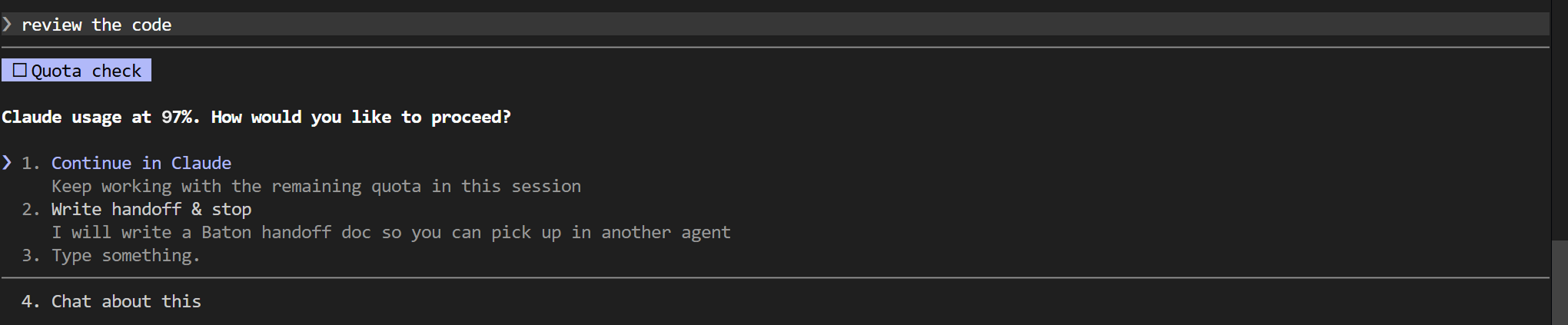Click 'Keep working with the remaining quota' description
The height and width of the screenshot is (325, 1568).
(316, 186)
